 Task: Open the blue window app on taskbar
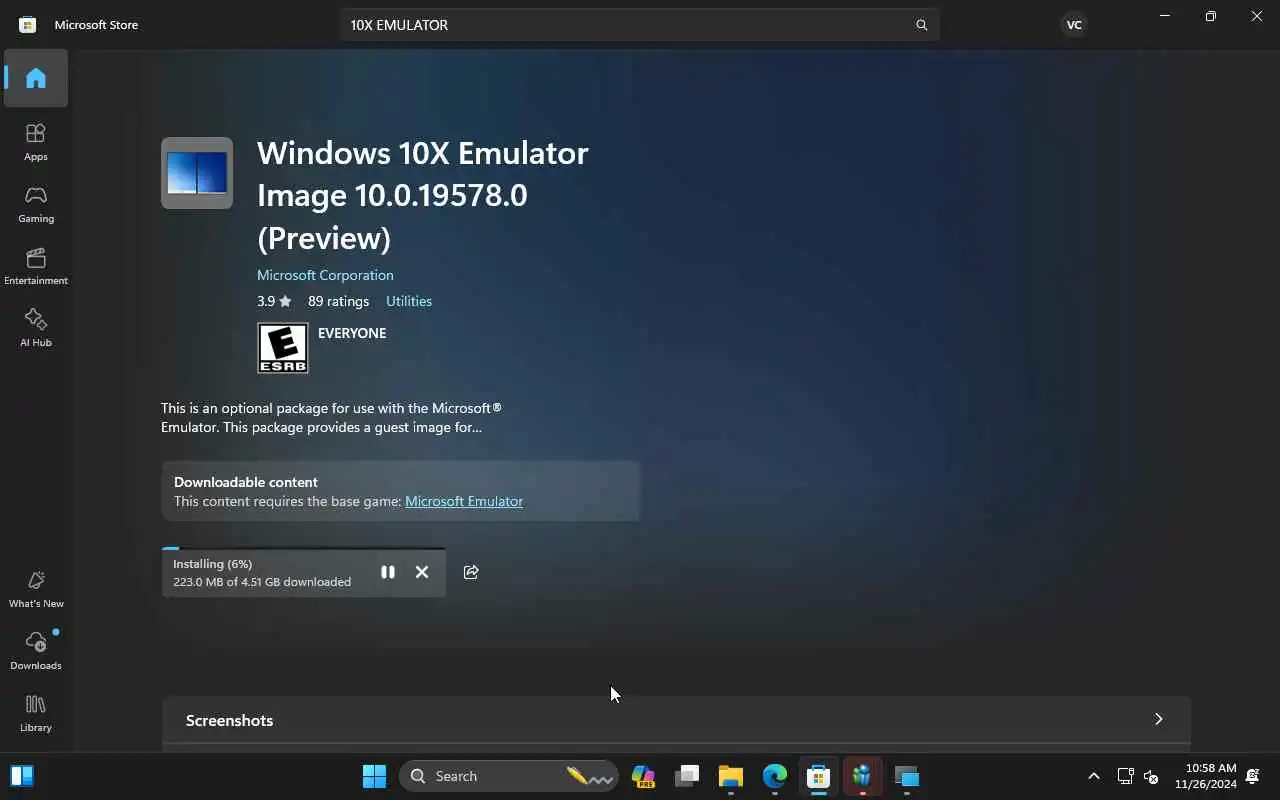(x=907, y=776)
